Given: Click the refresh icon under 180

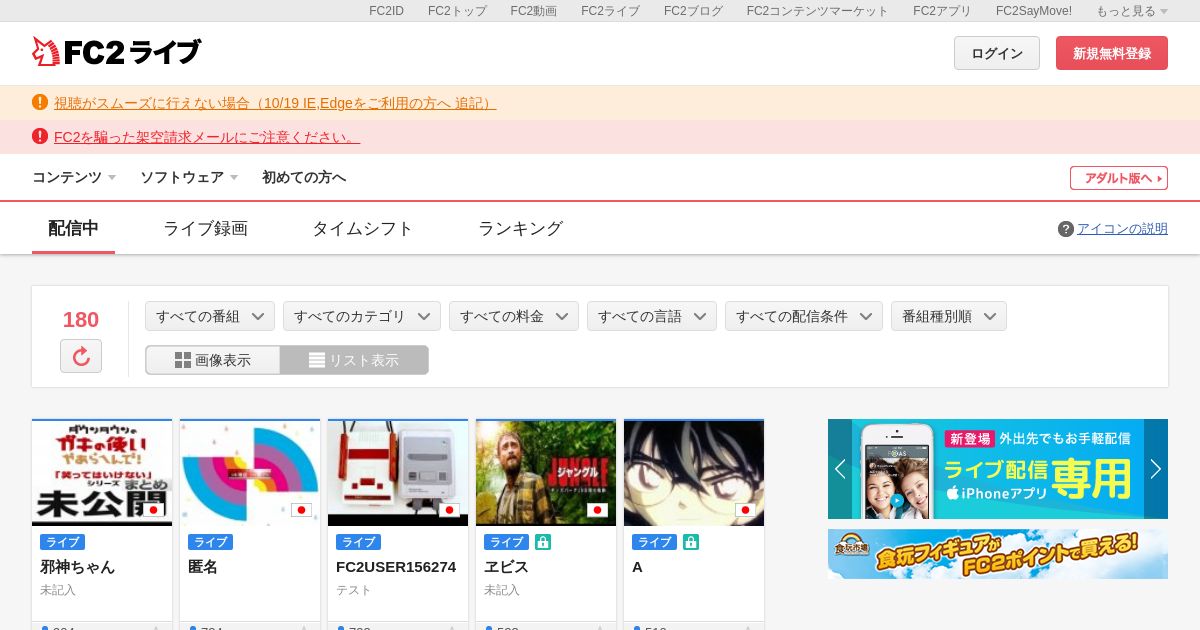Looking at the screenshot, I should 81,356.
